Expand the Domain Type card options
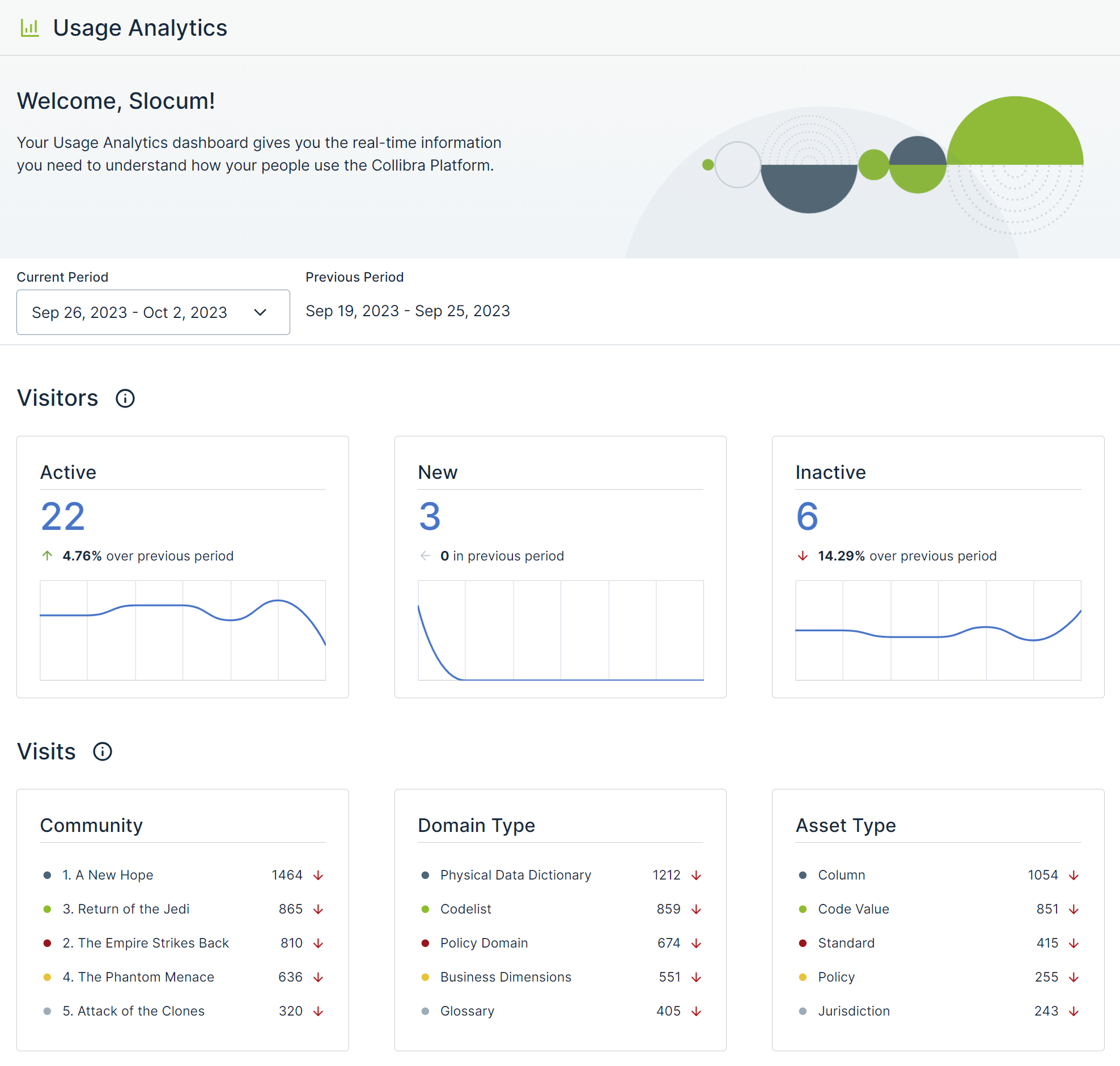This screenshot has width=1120, height=1066. [x=476, y=826]
